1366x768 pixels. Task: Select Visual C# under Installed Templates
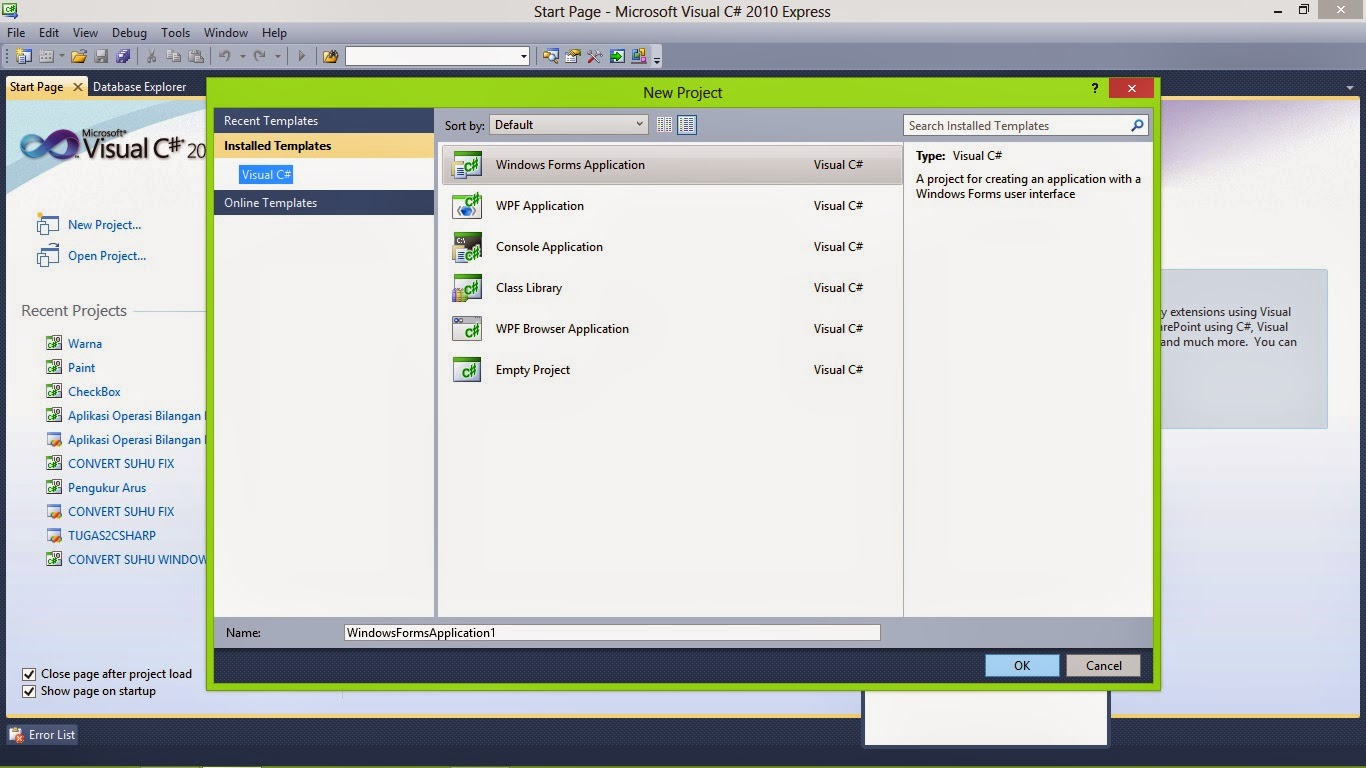pyautogui.click(x=267, y=174)
